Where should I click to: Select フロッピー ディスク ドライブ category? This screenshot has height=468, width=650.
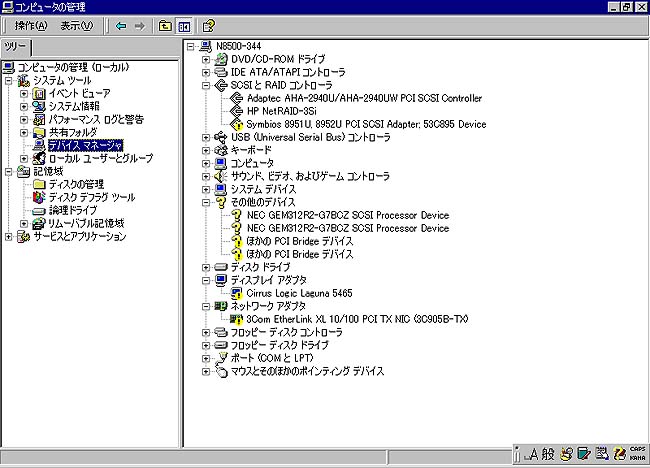[279, 345]
